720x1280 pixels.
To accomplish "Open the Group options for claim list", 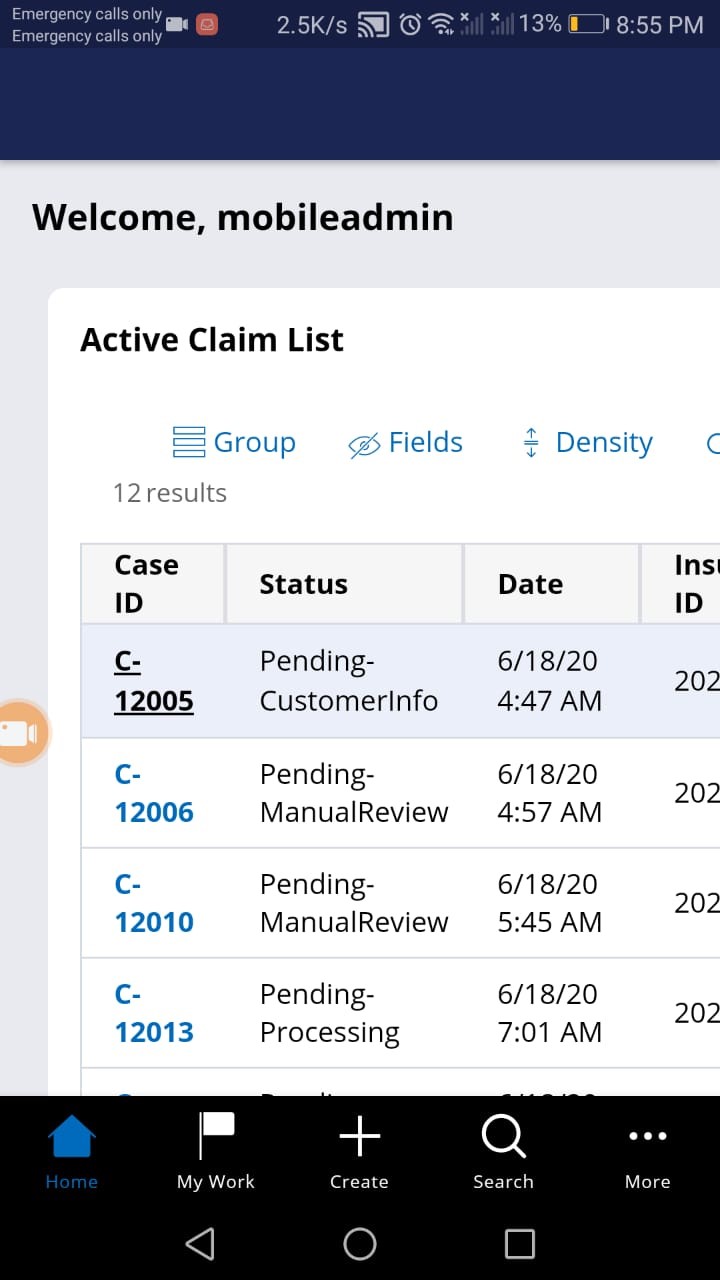I will point(234,442).
